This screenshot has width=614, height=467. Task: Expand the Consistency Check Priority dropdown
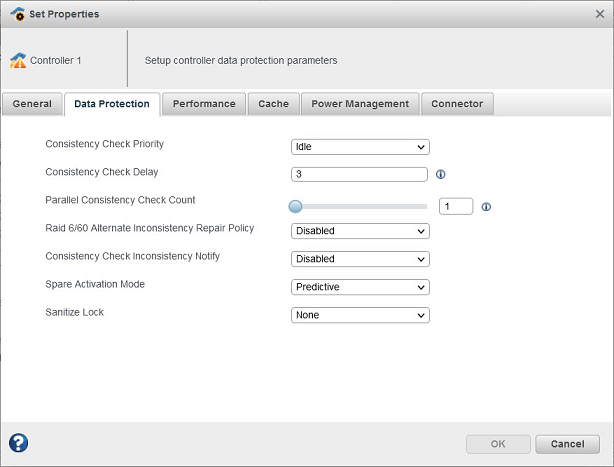[x=360, y=147]
